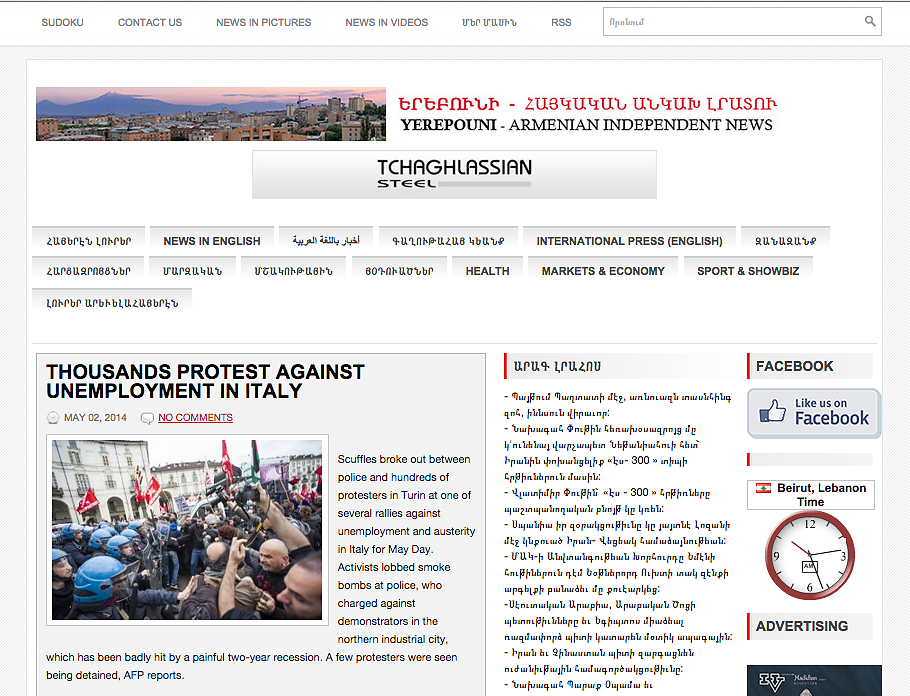
Task: Open the ՄԵՐ ՄԱՍԻՆ menu item
Action: pos(489,23)
